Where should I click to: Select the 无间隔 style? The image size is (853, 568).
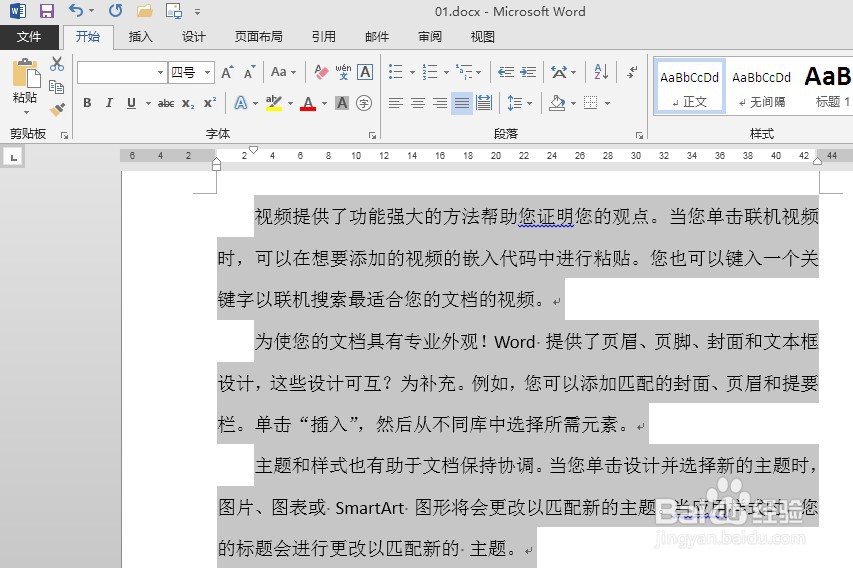tap(762, 86)
